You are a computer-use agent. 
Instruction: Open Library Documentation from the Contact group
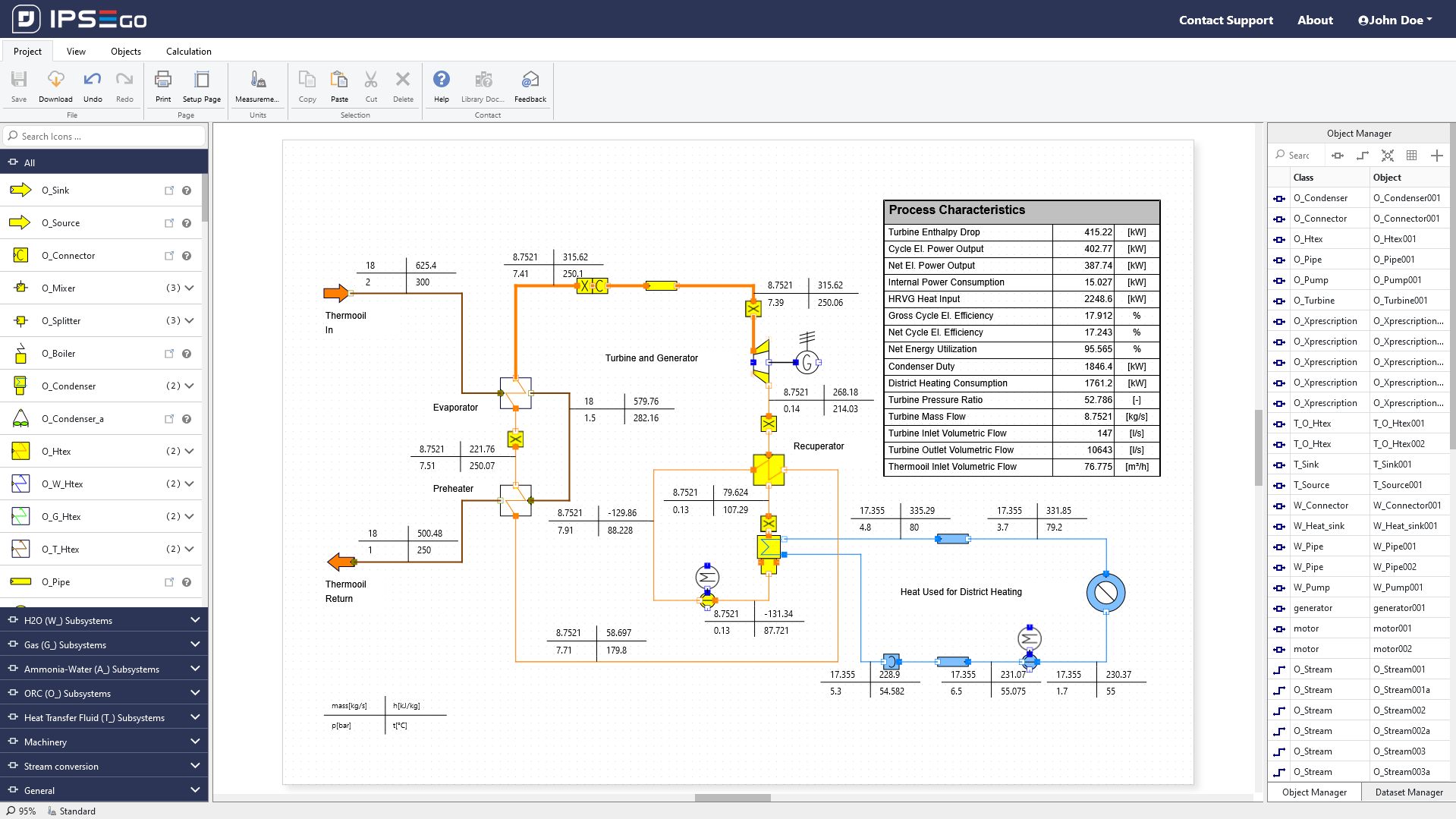(483, 86)
